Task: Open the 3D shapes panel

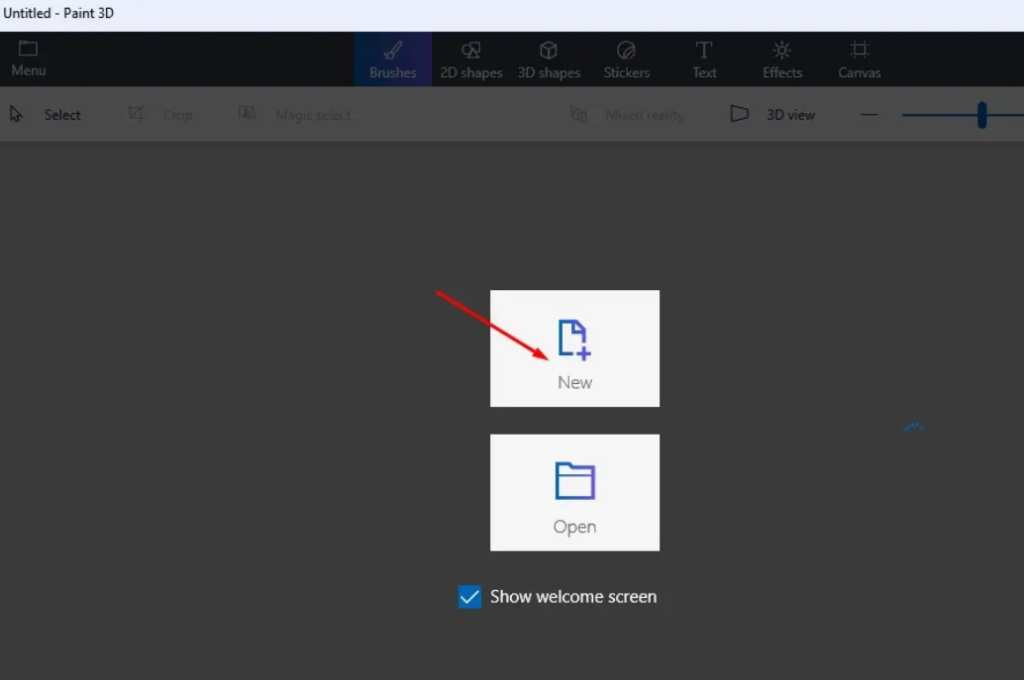Action: [549, 60]
